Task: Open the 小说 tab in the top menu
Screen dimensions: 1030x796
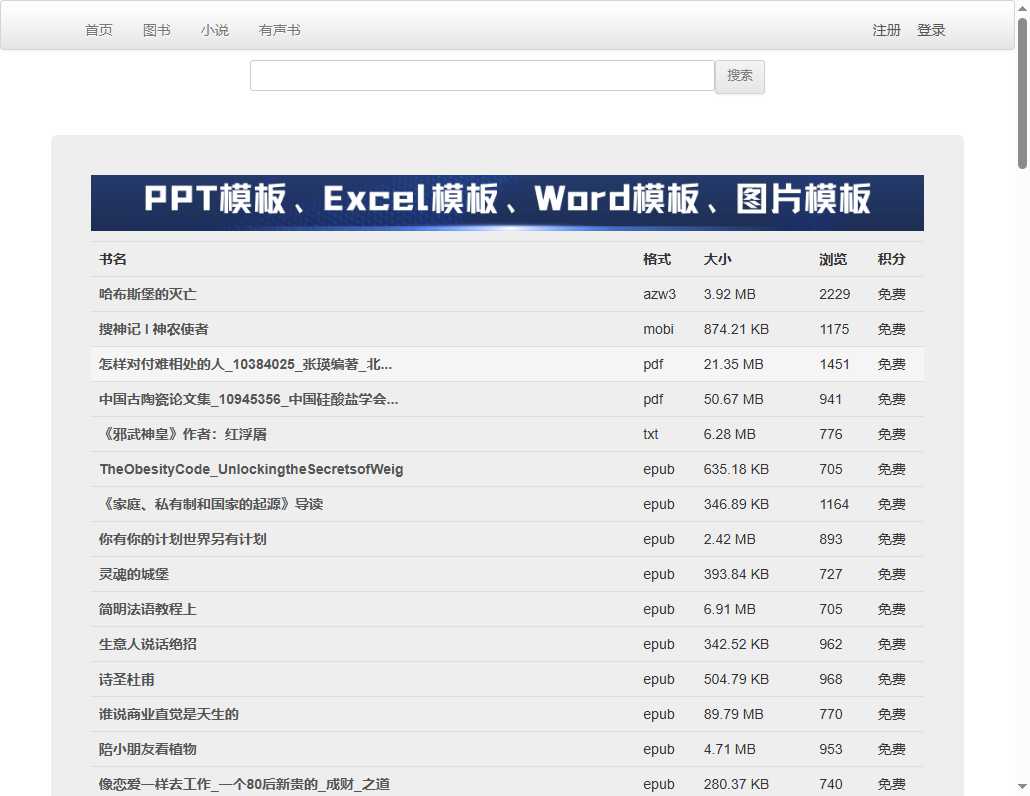Action: (x=215, y=30)
